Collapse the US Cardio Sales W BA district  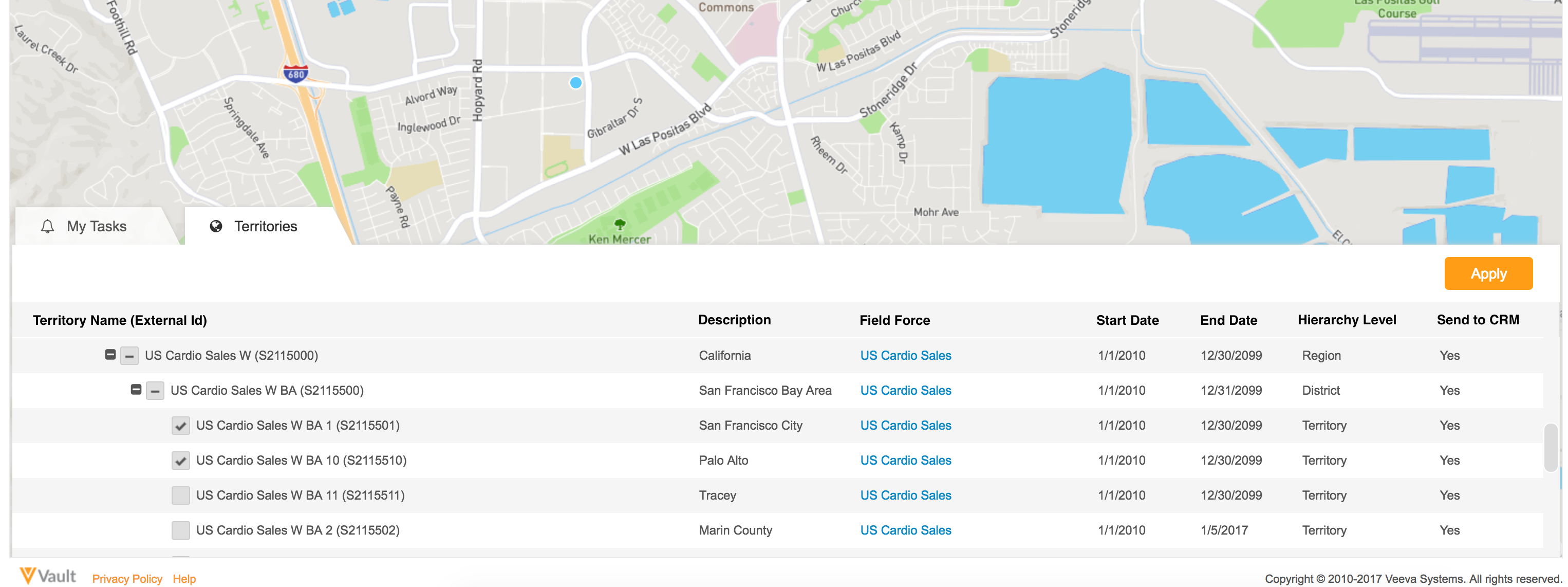coord(136,390)
